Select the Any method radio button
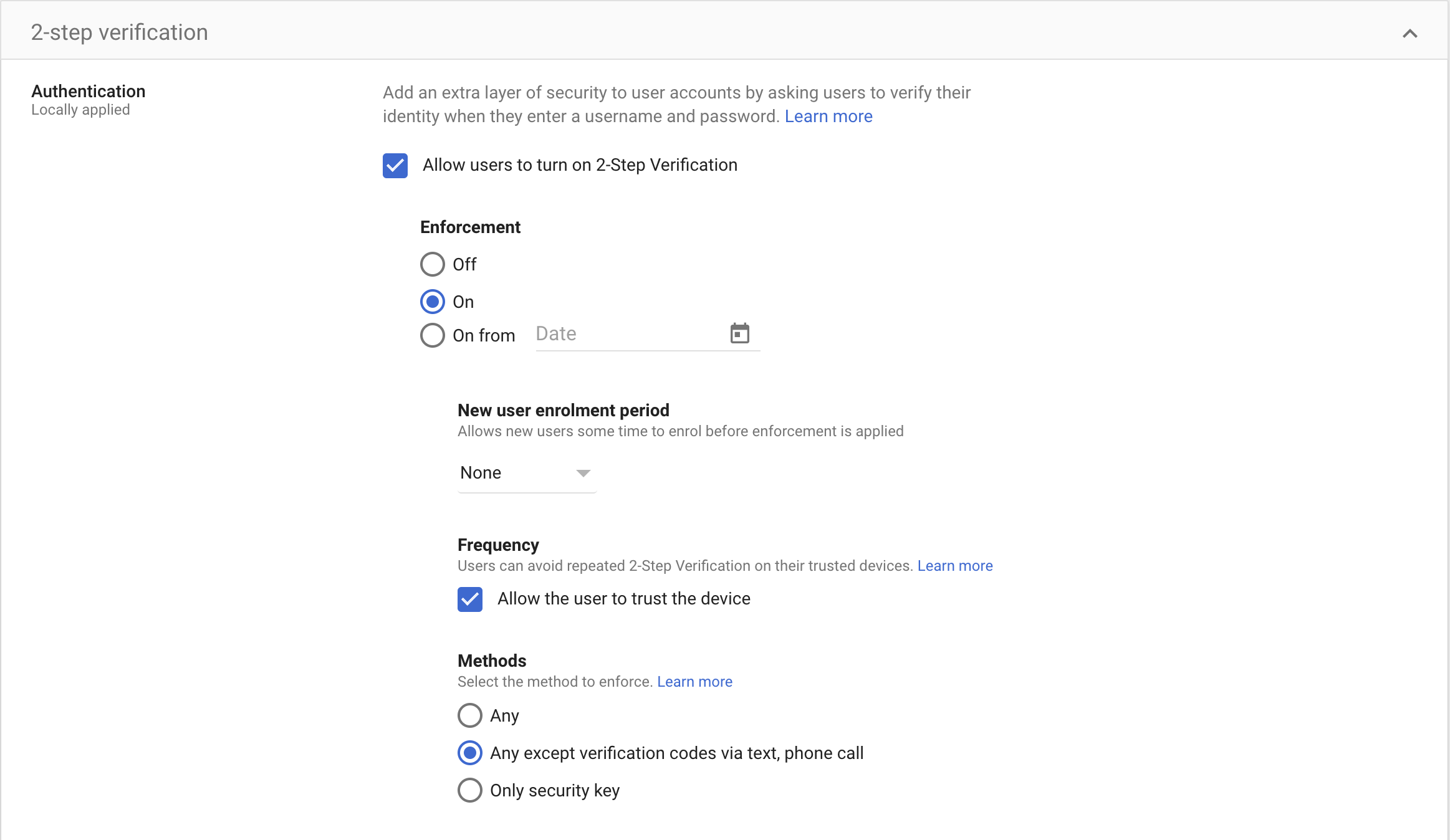The width and height of the screenshot is (1450, 840). click(x=470, y=715)
